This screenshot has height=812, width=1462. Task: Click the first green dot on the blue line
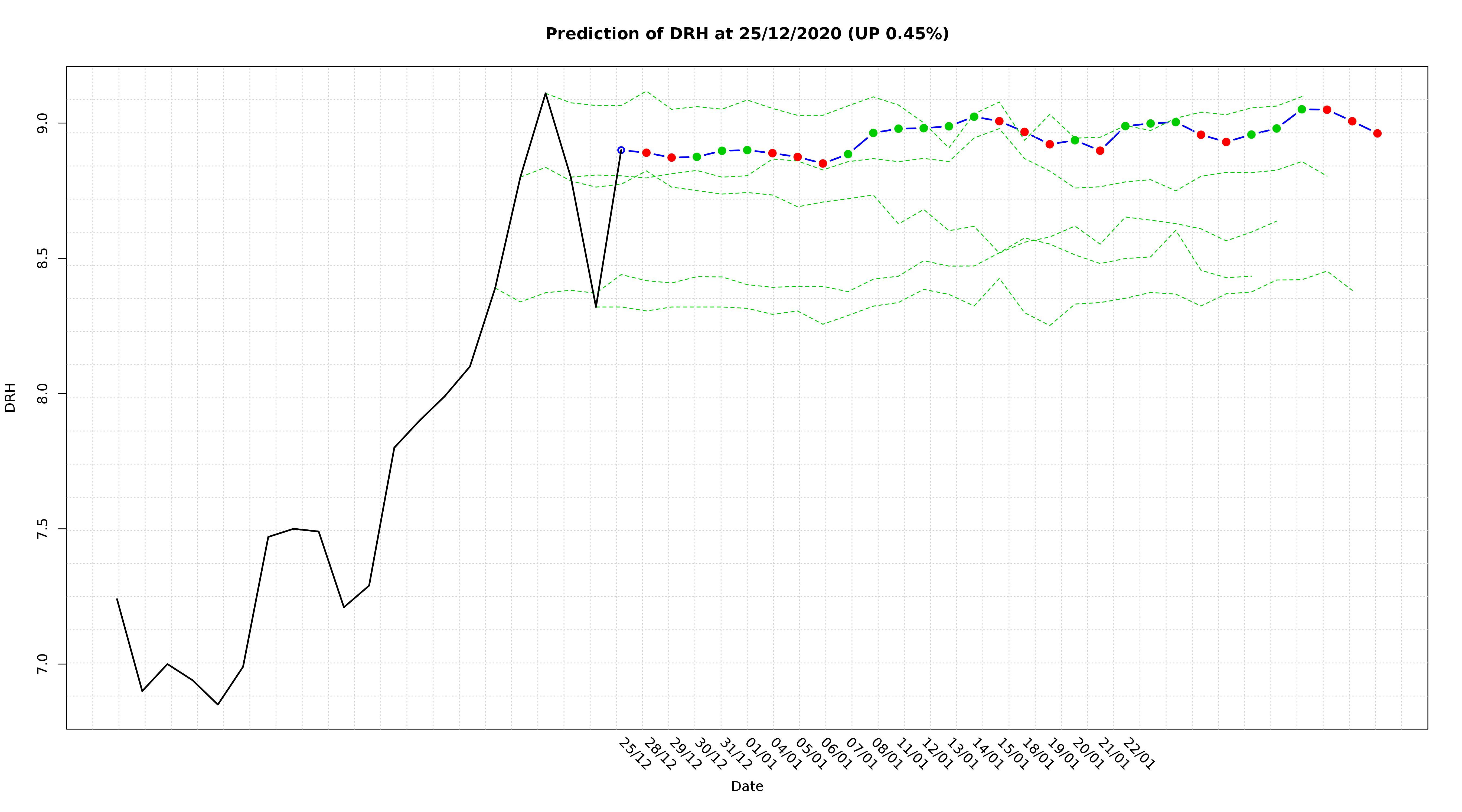click(x=697, y=157)
